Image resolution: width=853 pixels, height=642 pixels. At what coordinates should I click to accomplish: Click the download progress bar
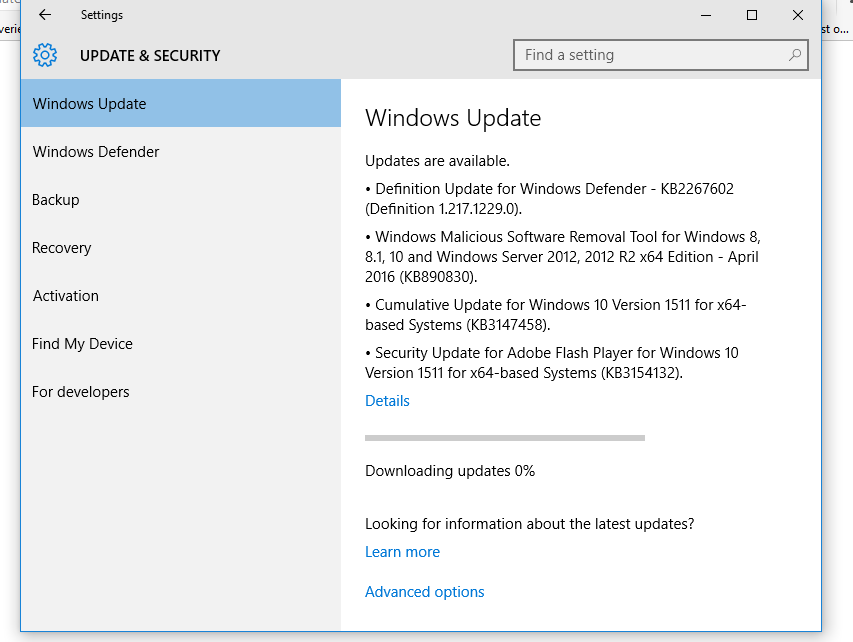coord(505,438)
